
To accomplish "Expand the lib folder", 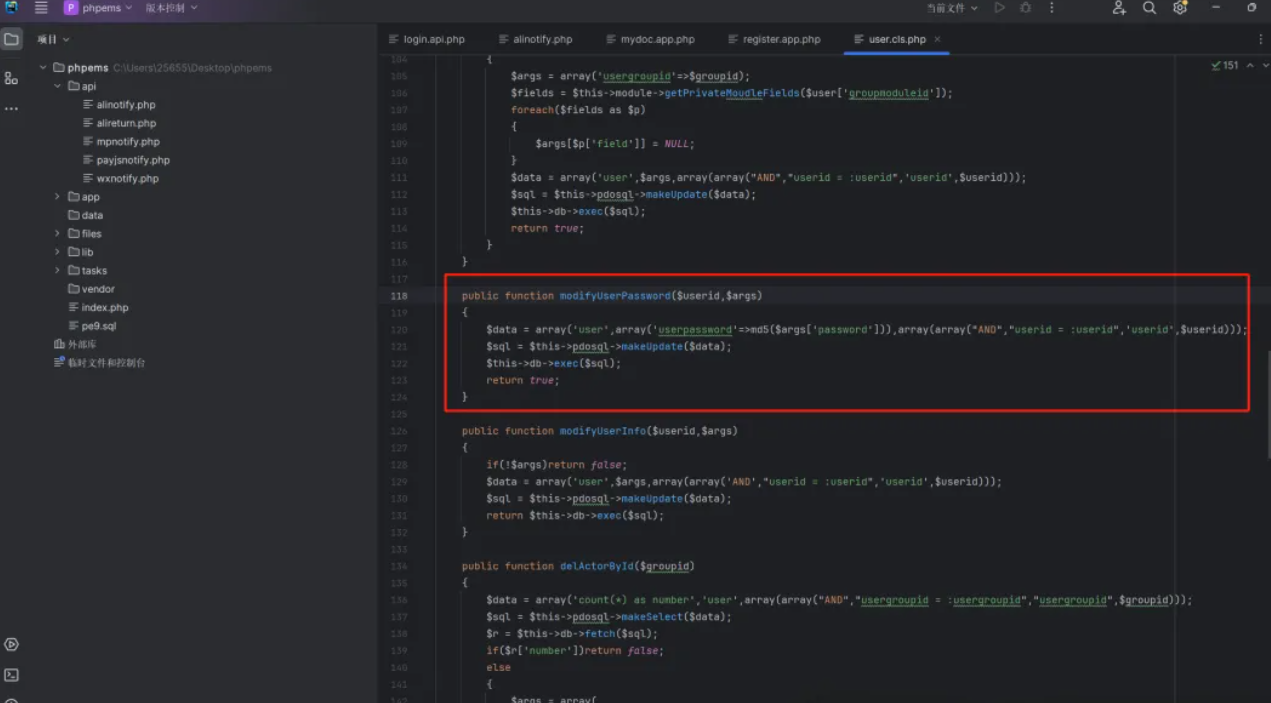I will 58,252.
